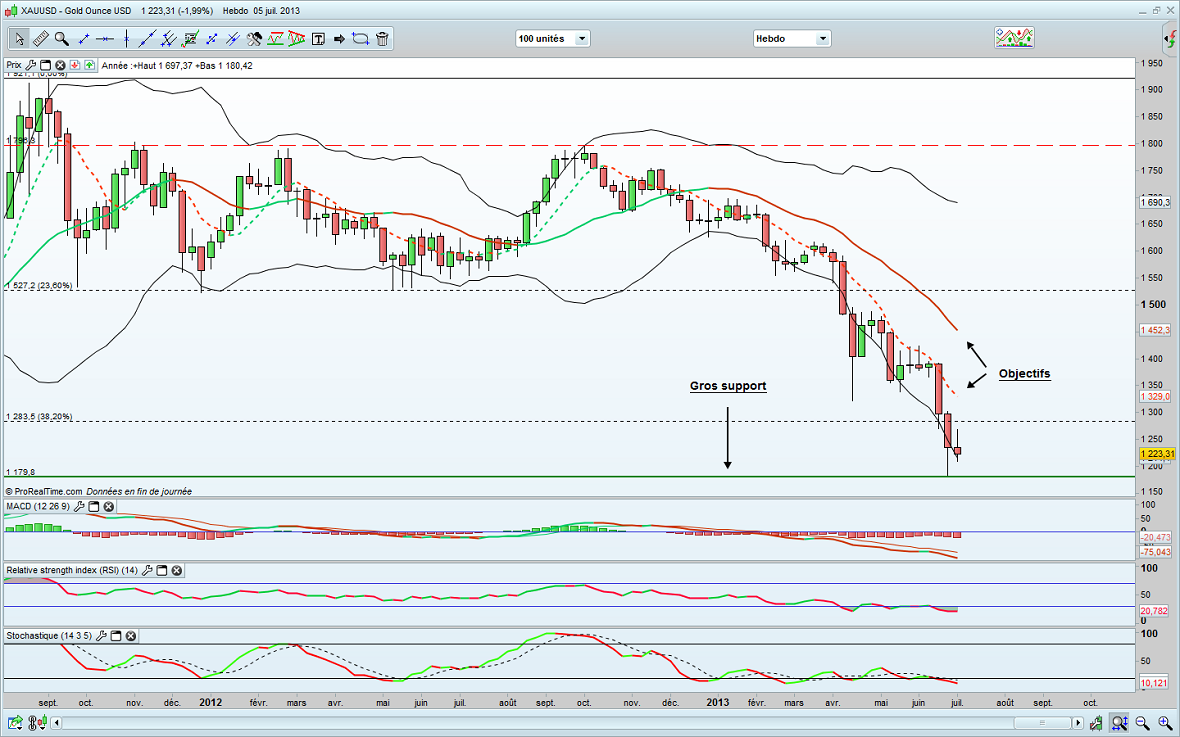
Task: Remove the MACD indicator panel
Action: pyautogui.click(x=110, y=507)
